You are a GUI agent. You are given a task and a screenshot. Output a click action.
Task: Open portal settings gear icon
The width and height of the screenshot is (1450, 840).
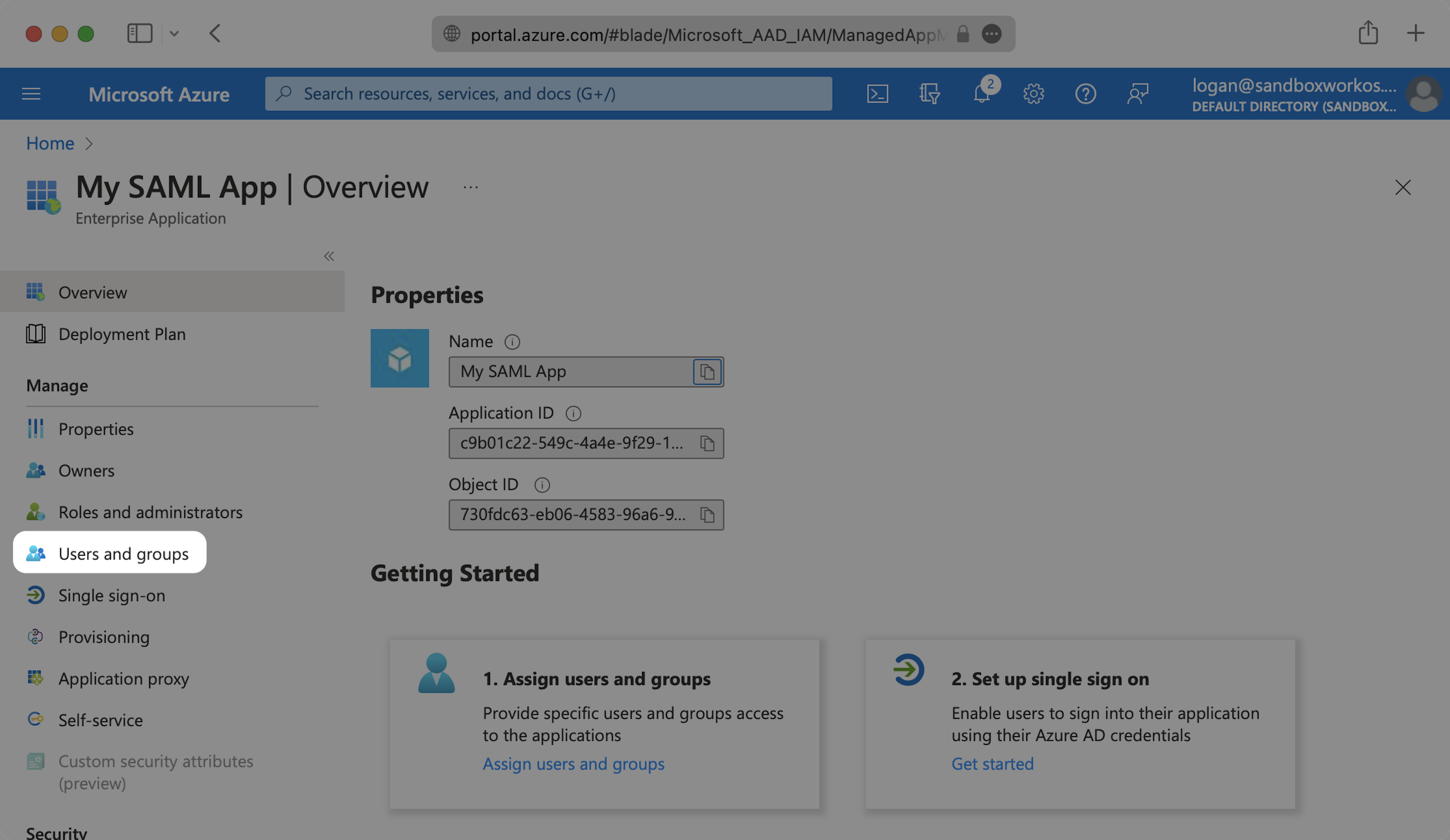point(1034,94)
